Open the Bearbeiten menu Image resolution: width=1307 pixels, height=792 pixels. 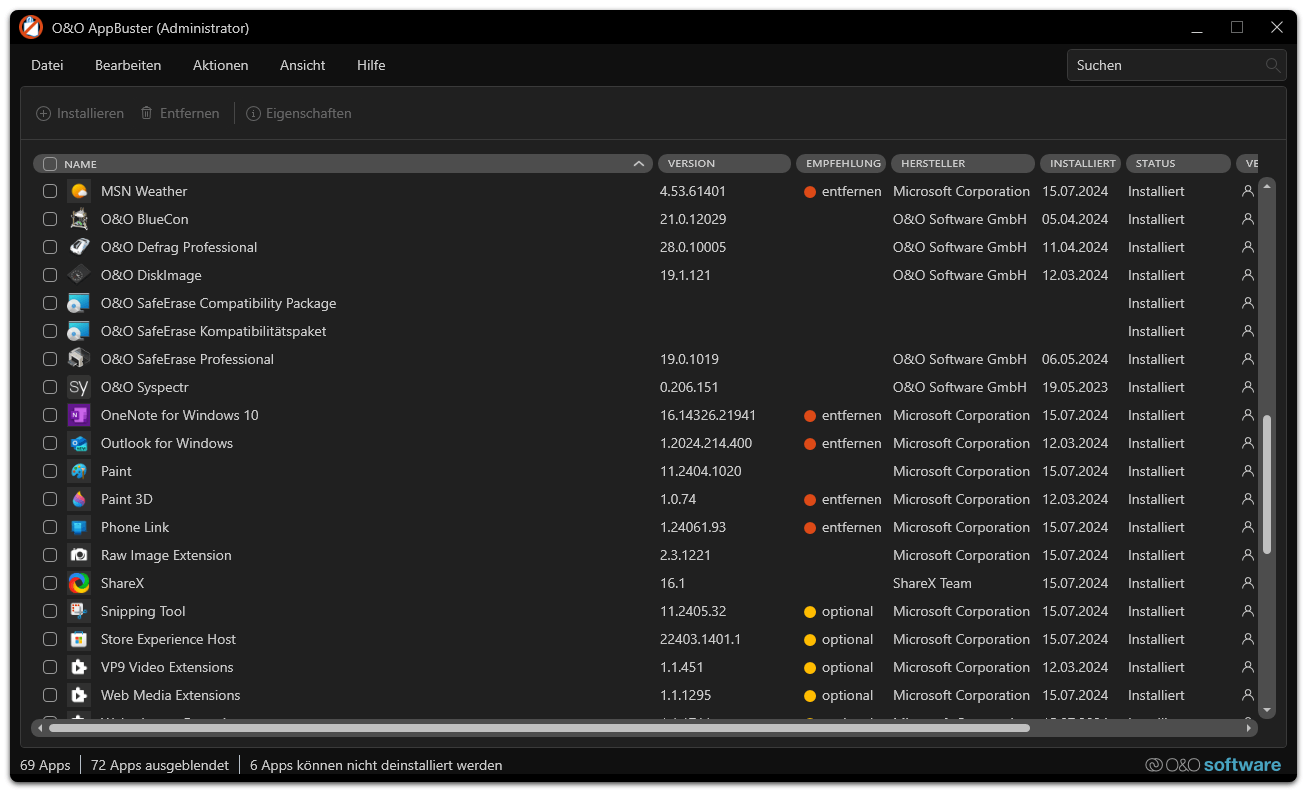[x=128, y=65]
